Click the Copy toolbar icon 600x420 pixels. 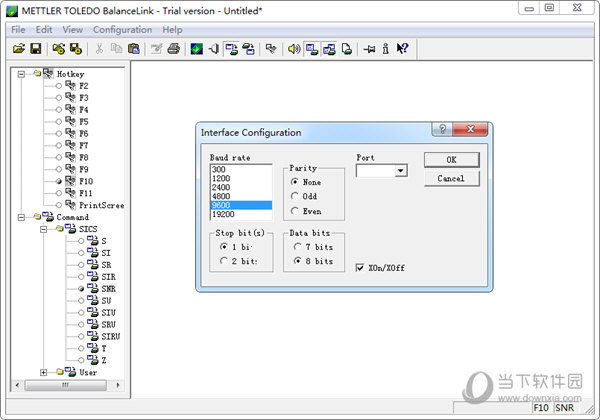[x=116, y=49]
